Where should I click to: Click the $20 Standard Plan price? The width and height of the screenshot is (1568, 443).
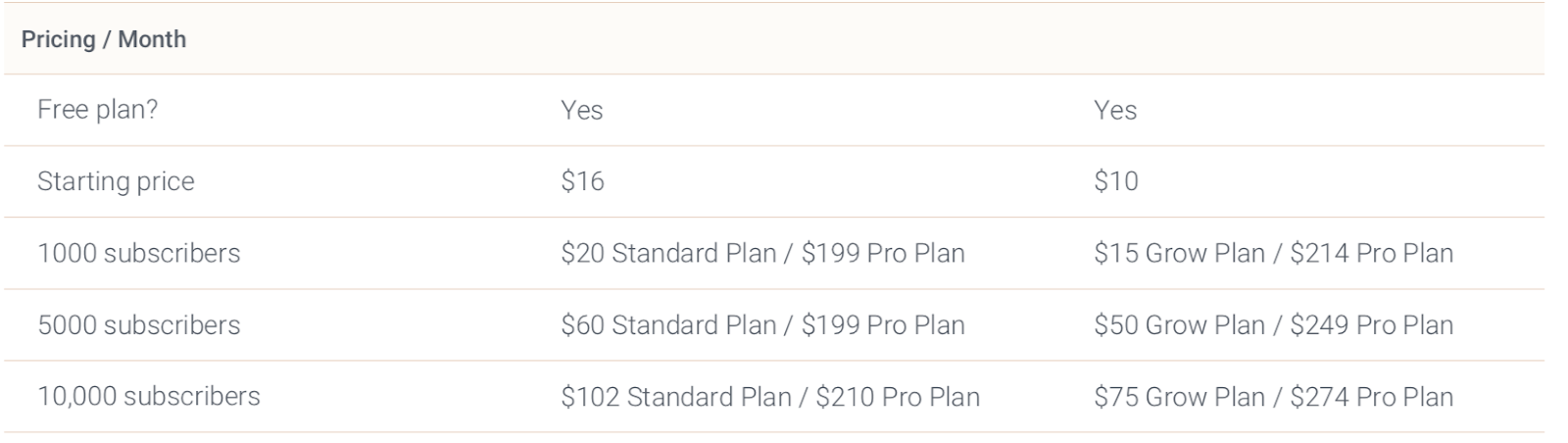coord(668,253)
